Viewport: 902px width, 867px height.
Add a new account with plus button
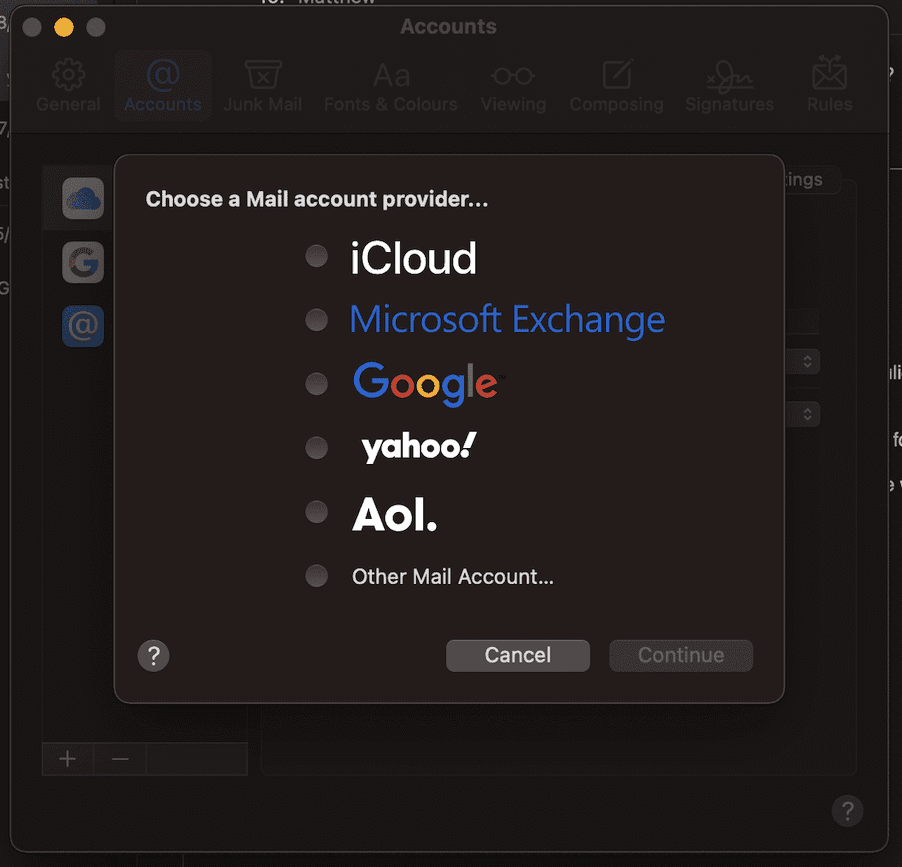pos(68,759)
